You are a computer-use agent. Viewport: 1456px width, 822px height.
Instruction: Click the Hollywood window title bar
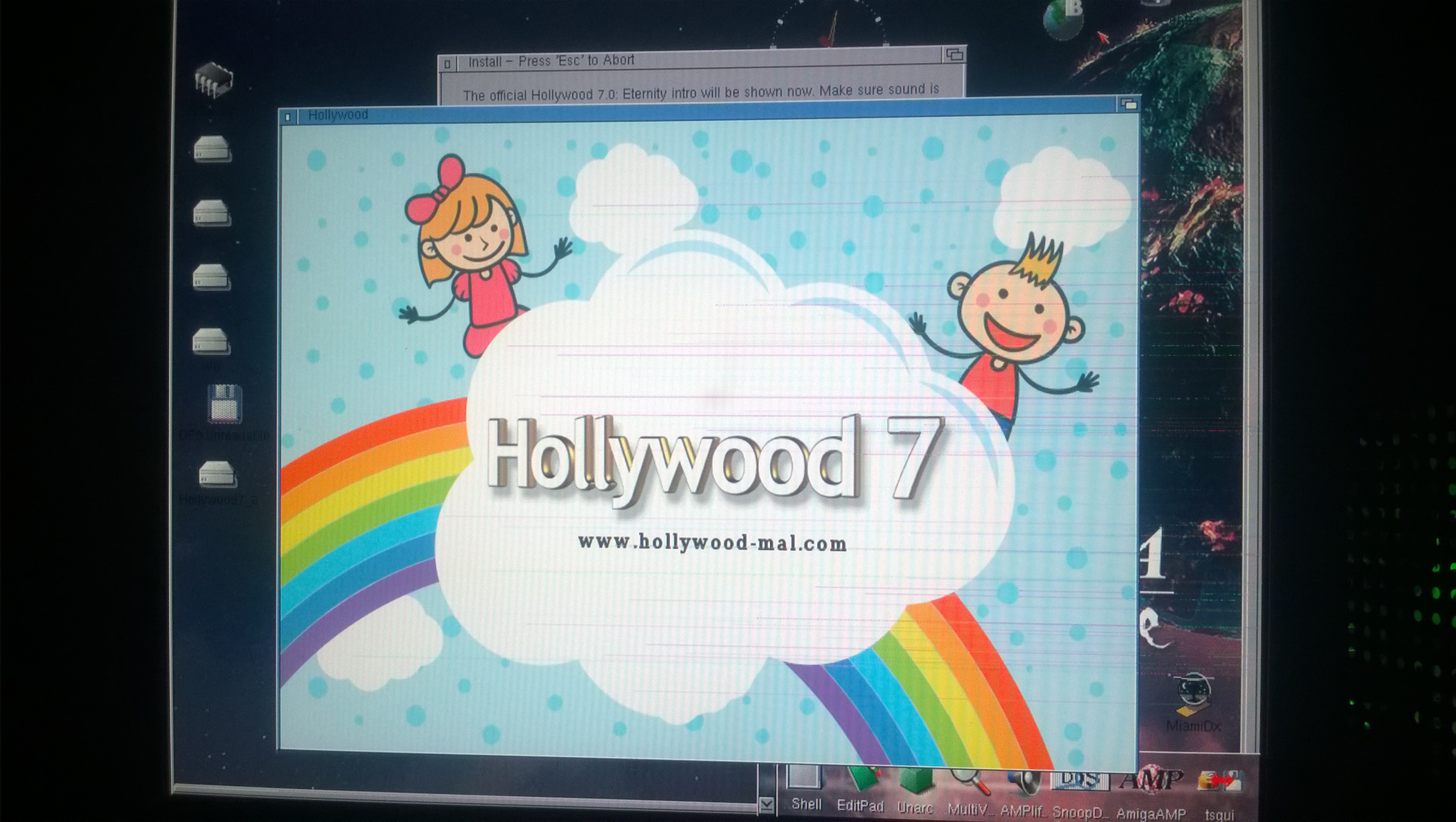pos(706,110)
